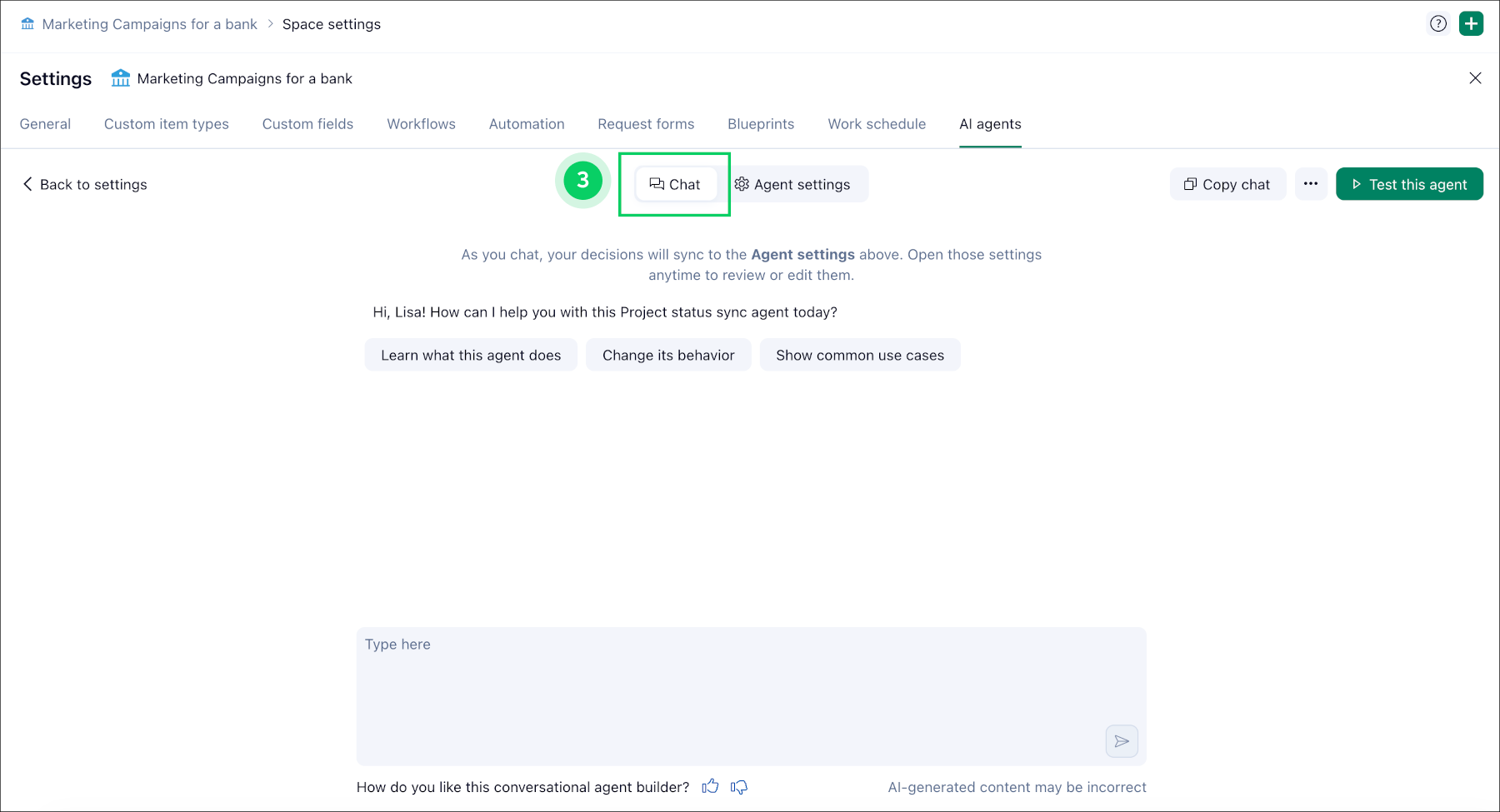Switch to the Chat view
This screenshot has width=1500, height=812.
(676, 184)
